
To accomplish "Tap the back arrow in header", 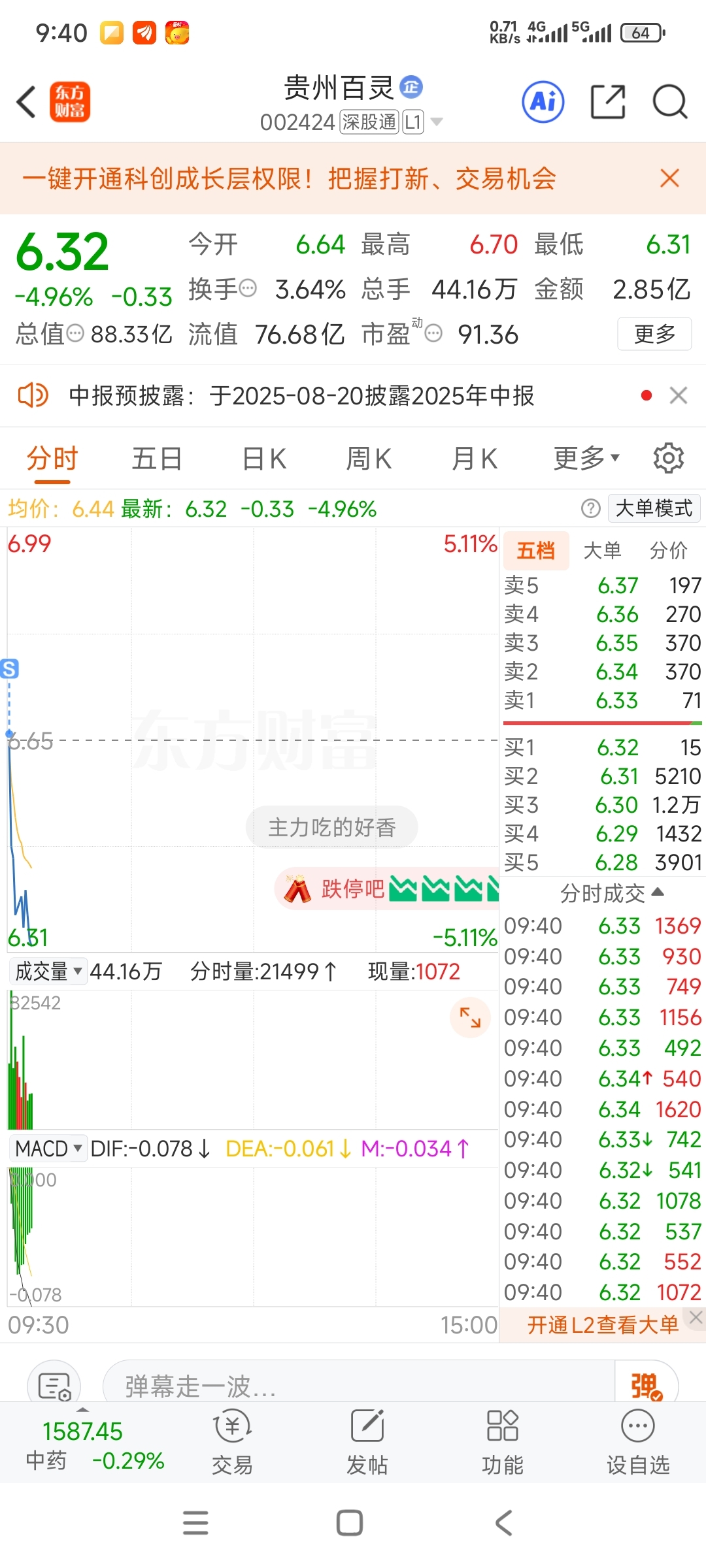I will pyautogui.click(x=26, y=102).
